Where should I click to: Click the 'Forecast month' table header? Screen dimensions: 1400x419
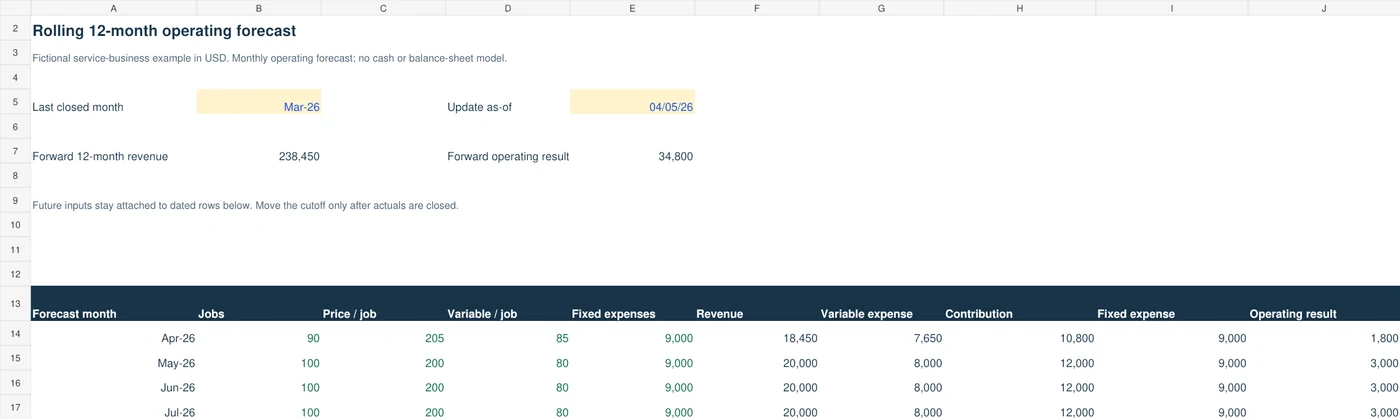coord(74,314)
